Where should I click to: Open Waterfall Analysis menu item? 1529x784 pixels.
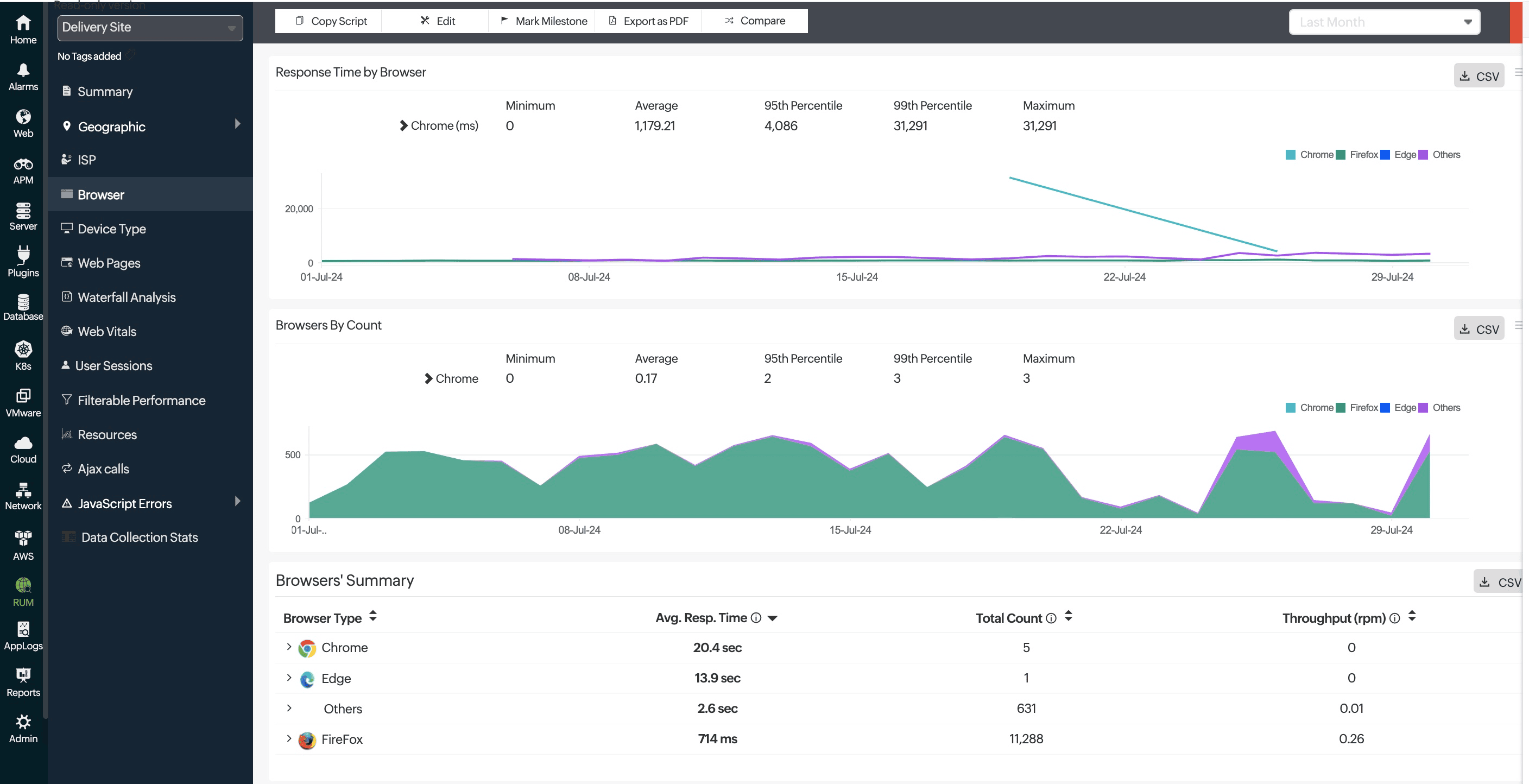pos(127,298)
